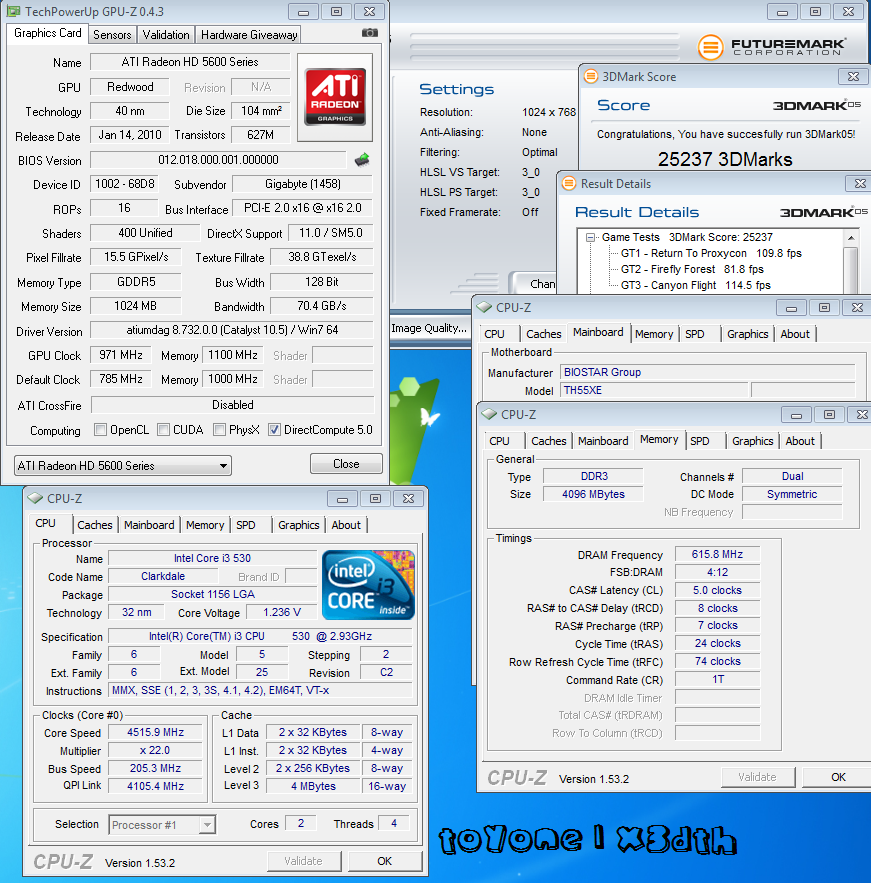
Task: Enable the OpenCL checkbox
Action: pos(100,430)
